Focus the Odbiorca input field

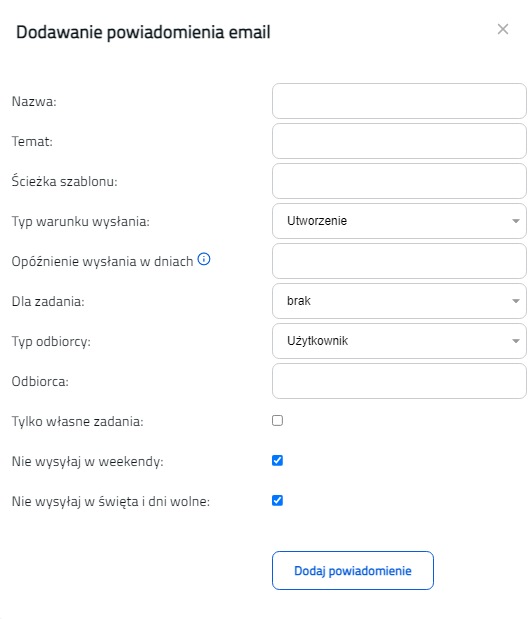point(399,381)
